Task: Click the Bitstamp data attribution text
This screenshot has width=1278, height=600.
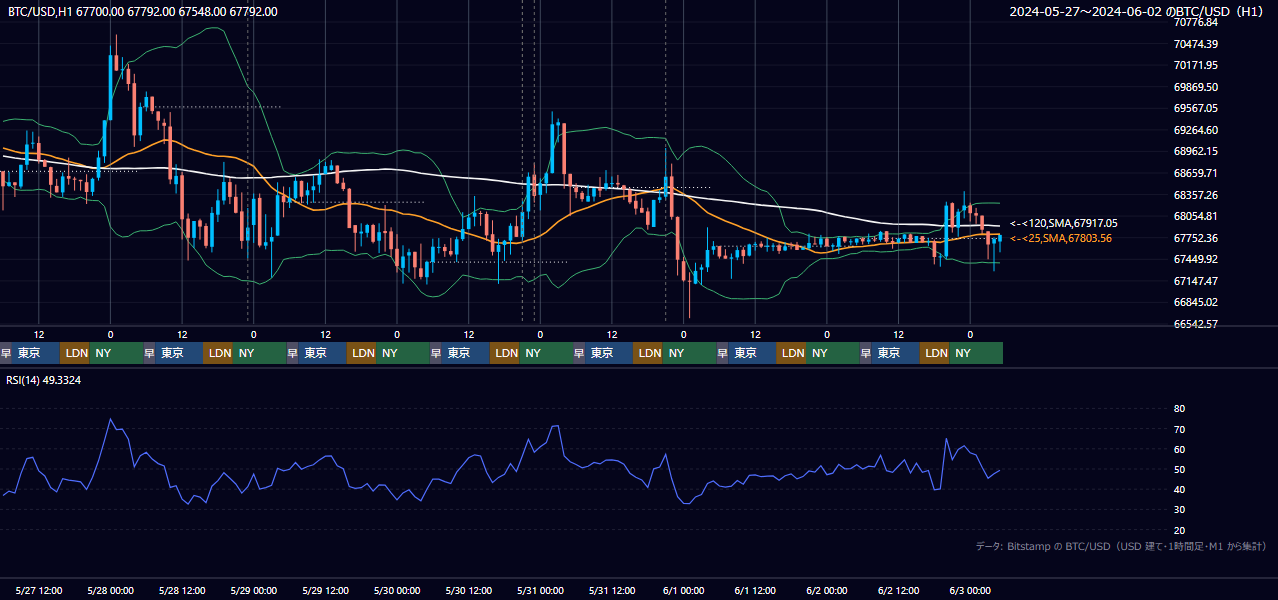Action: 1121,546
